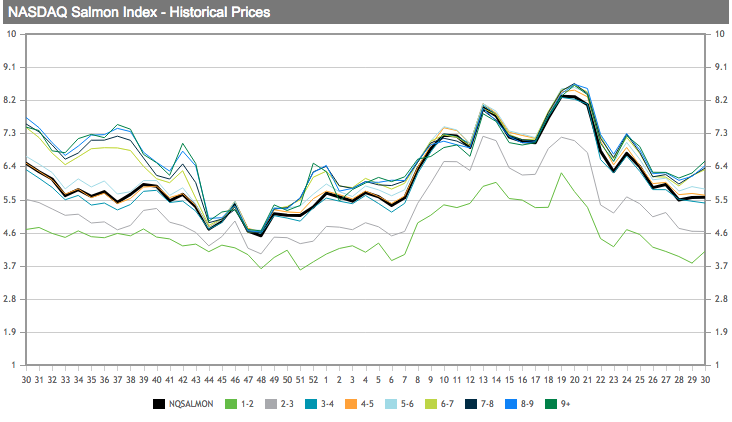Click week 24 on the x-axis
732x422 pixels.
(627, 380)
